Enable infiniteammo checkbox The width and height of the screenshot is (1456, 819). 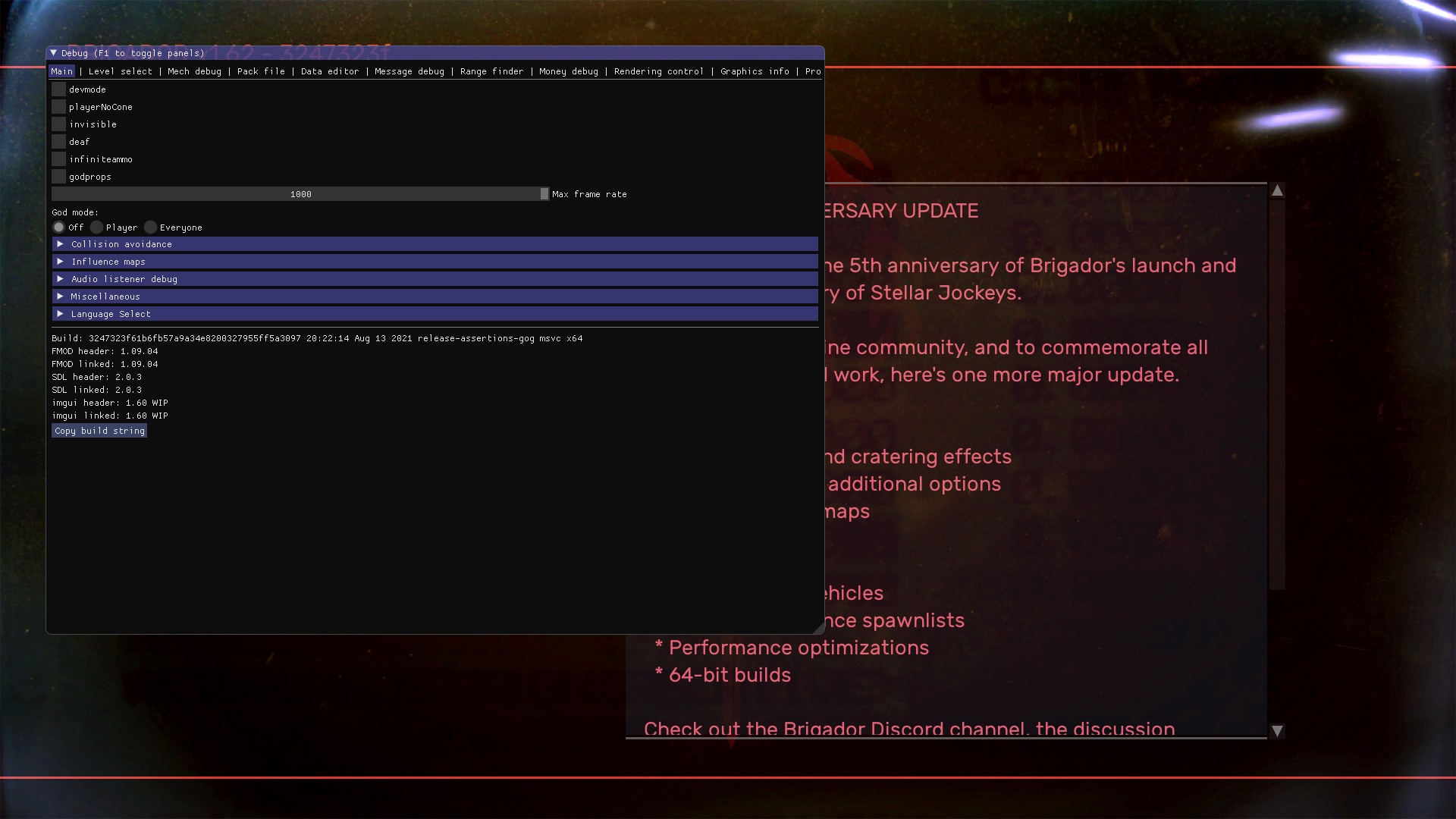(x=58, y=159)
